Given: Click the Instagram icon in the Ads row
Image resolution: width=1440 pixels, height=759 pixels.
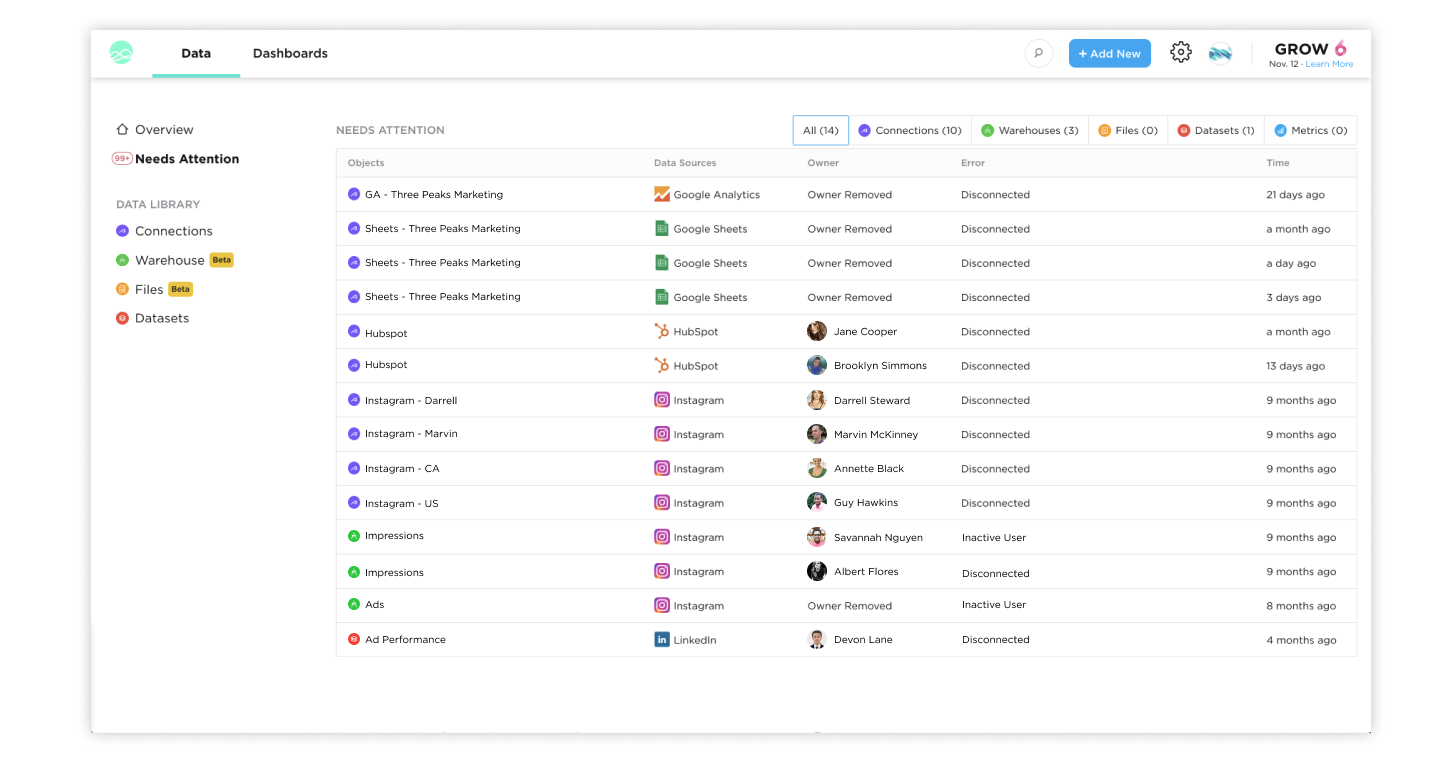Looking at the screenshot, I should pyautogui.click(x=661, y=606).
